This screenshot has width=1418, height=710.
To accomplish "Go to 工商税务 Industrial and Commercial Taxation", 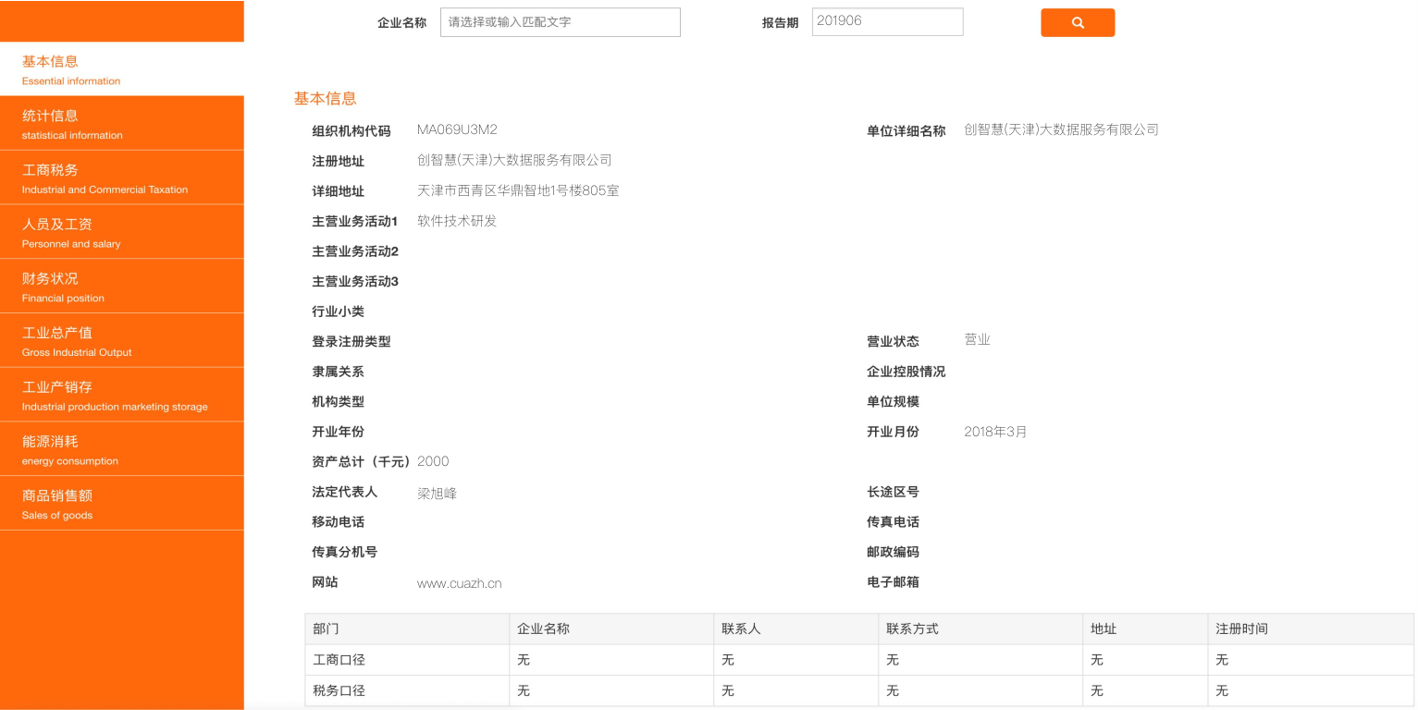I will [122, 178].
